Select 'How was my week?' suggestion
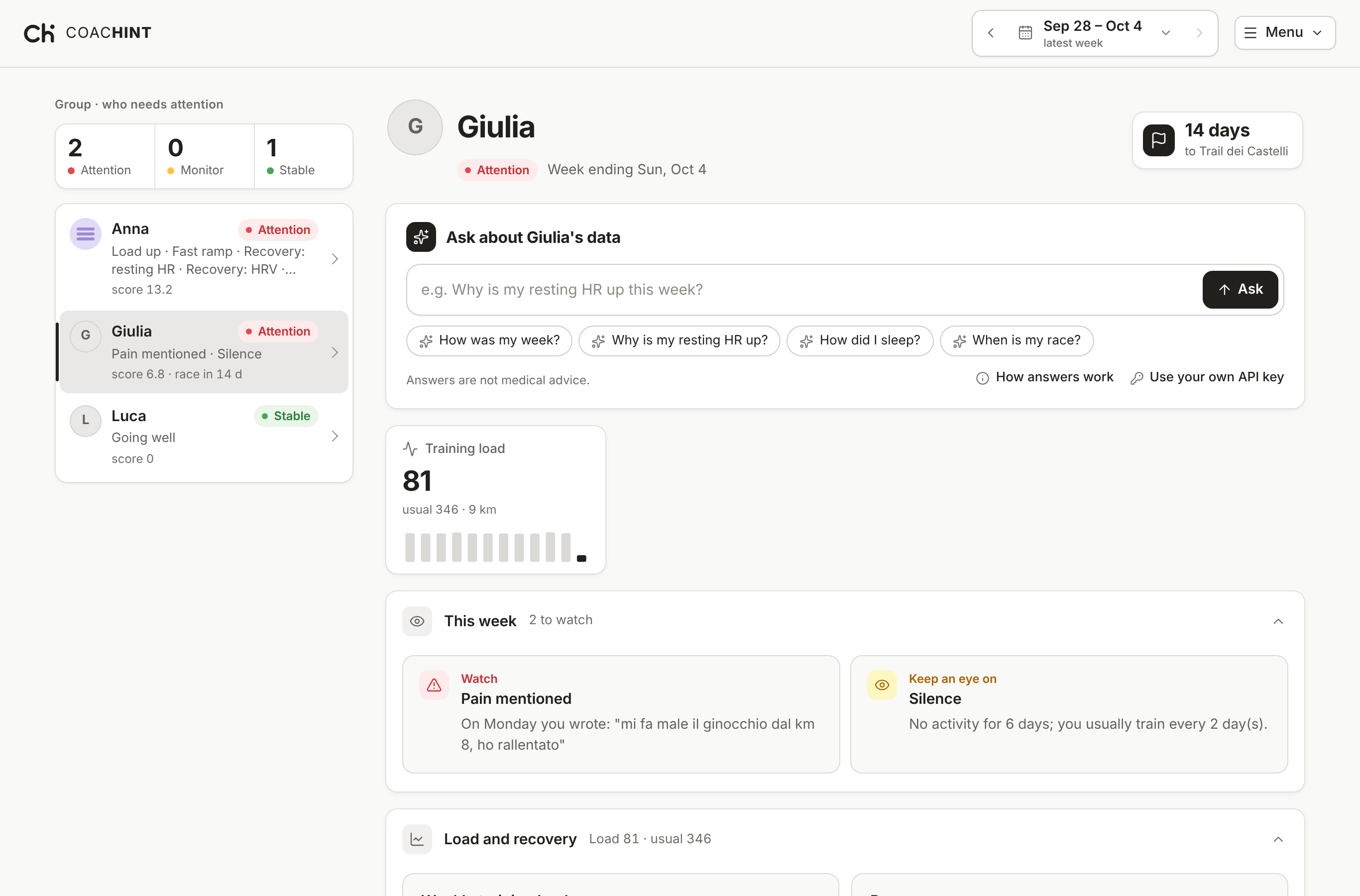This screenshot has width=1360, height=896. [489, 340]
